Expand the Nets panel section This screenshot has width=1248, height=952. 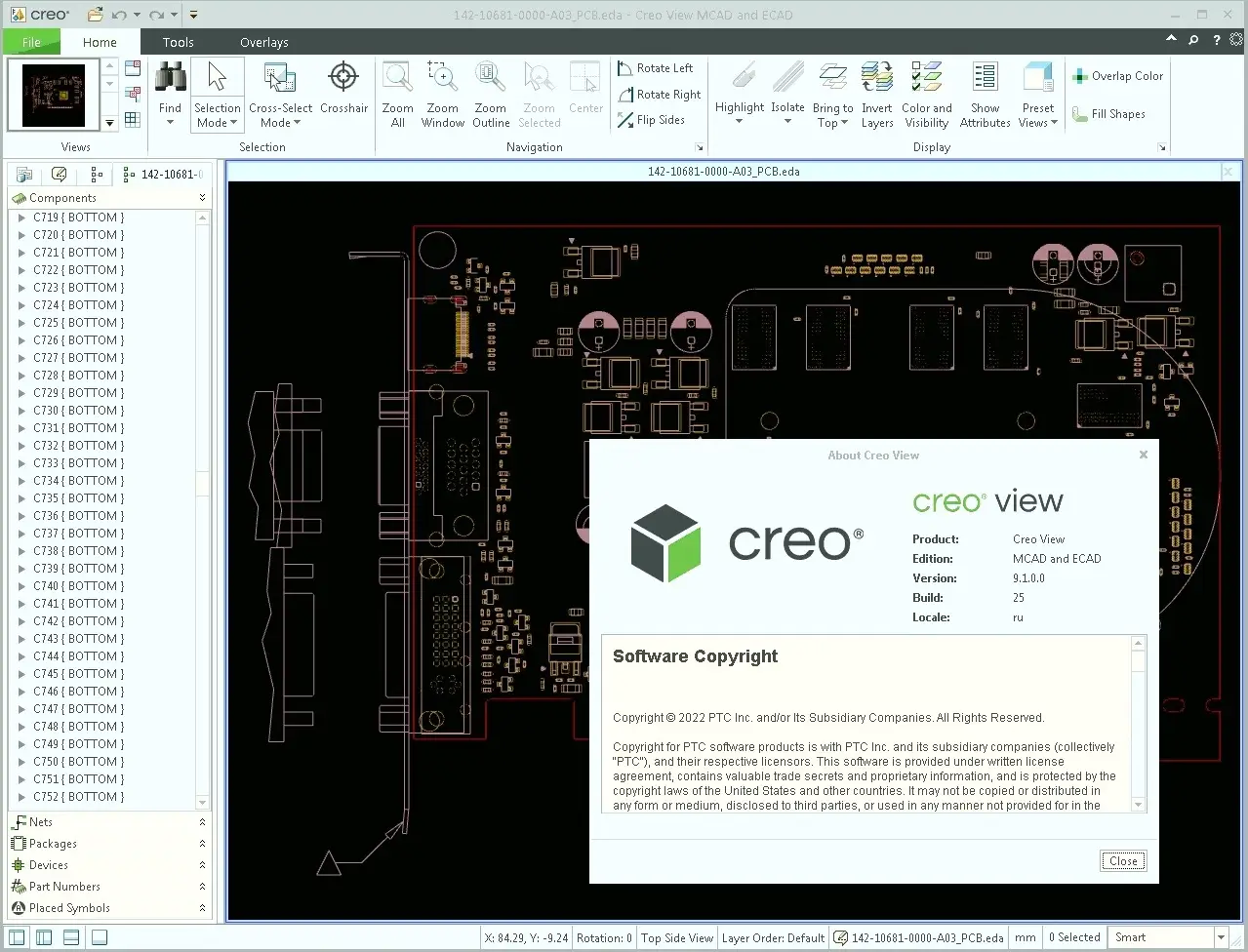coord(202,822)
